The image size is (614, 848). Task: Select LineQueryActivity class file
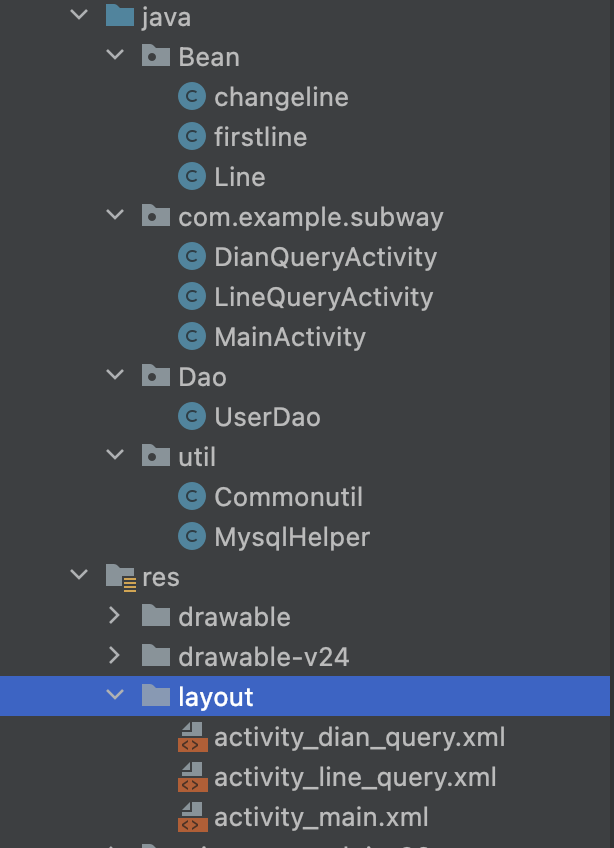[x=323, y=297]
